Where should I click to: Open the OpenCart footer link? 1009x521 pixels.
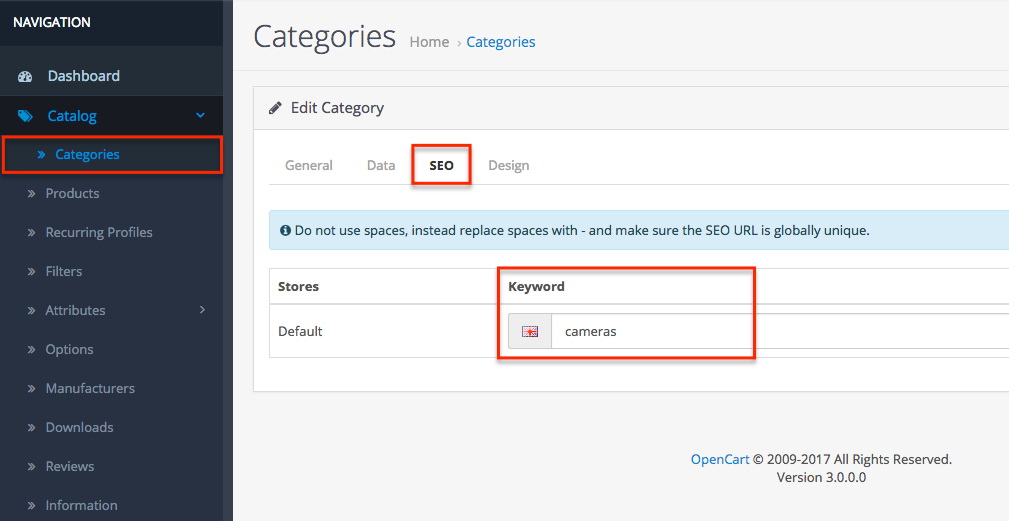click(719, 459)
